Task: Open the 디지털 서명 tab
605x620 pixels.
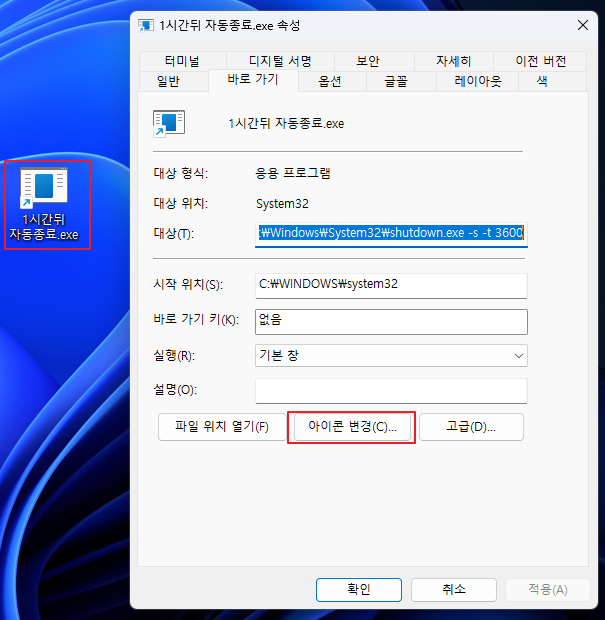Action: [x=280, y=61]
